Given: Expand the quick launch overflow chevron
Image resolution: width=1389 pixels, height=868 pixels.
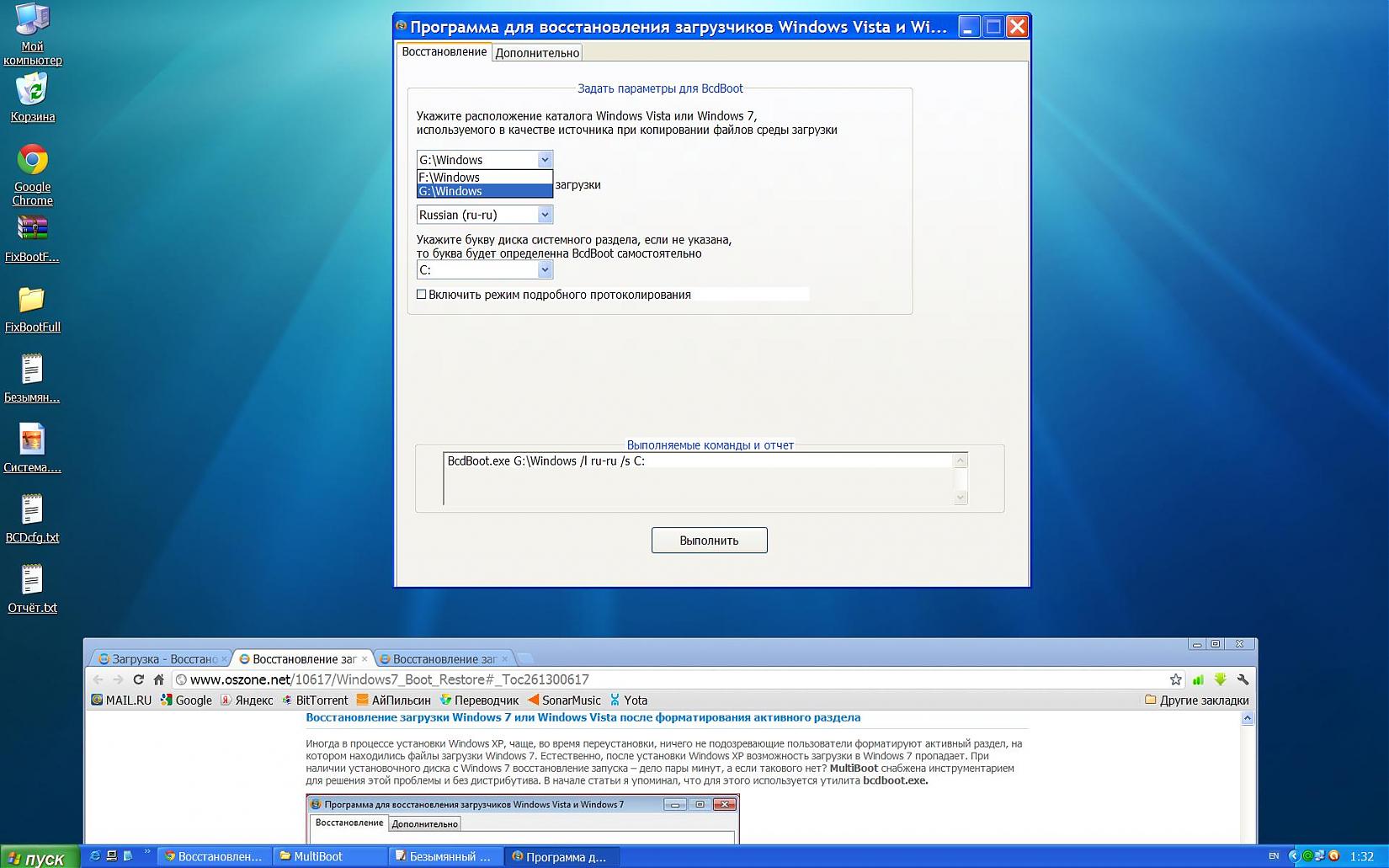Looking at the screenshot, I should coord(147,853).
